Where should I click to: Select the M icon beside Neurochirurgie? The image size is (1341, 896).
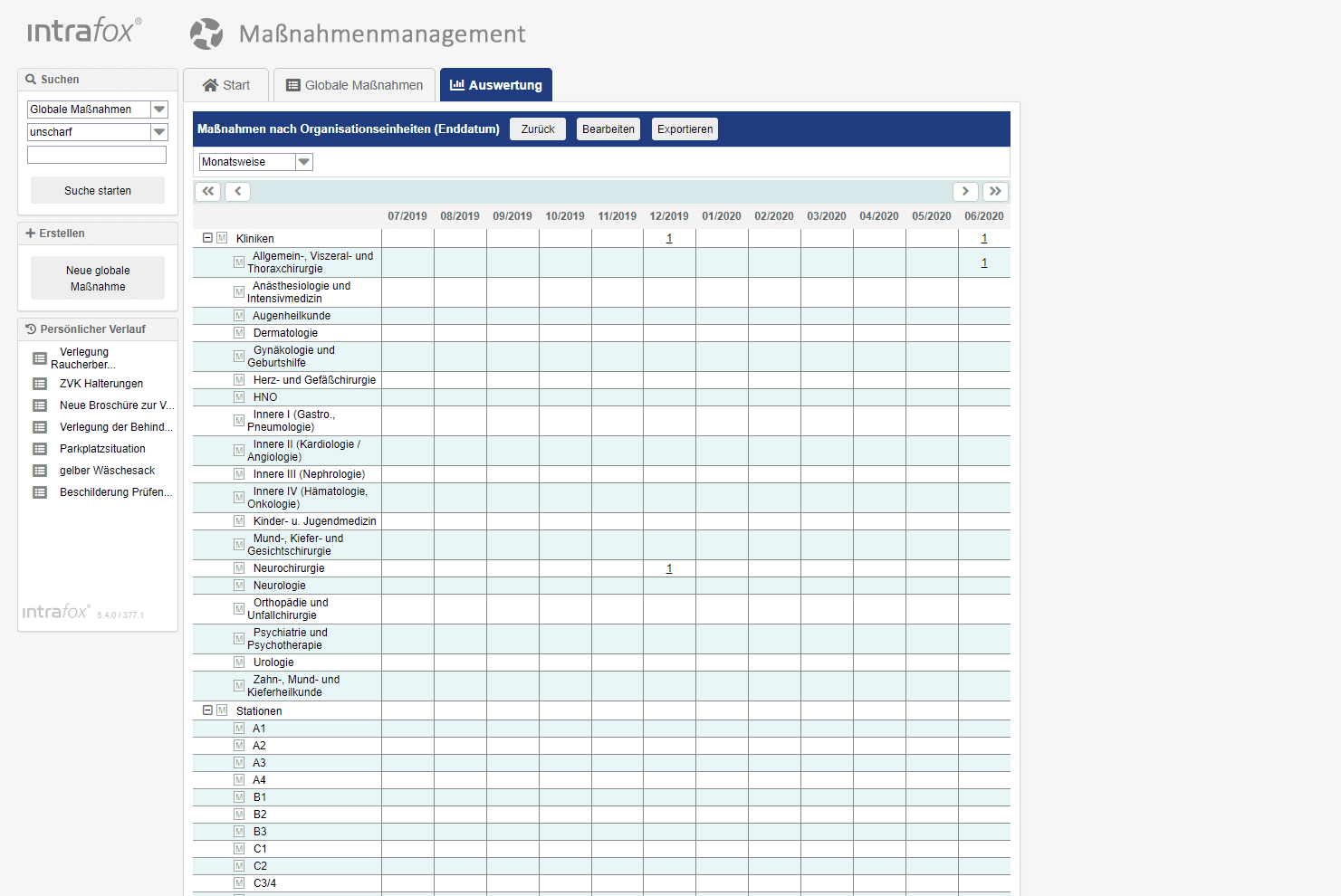click(x=238, y=567)
